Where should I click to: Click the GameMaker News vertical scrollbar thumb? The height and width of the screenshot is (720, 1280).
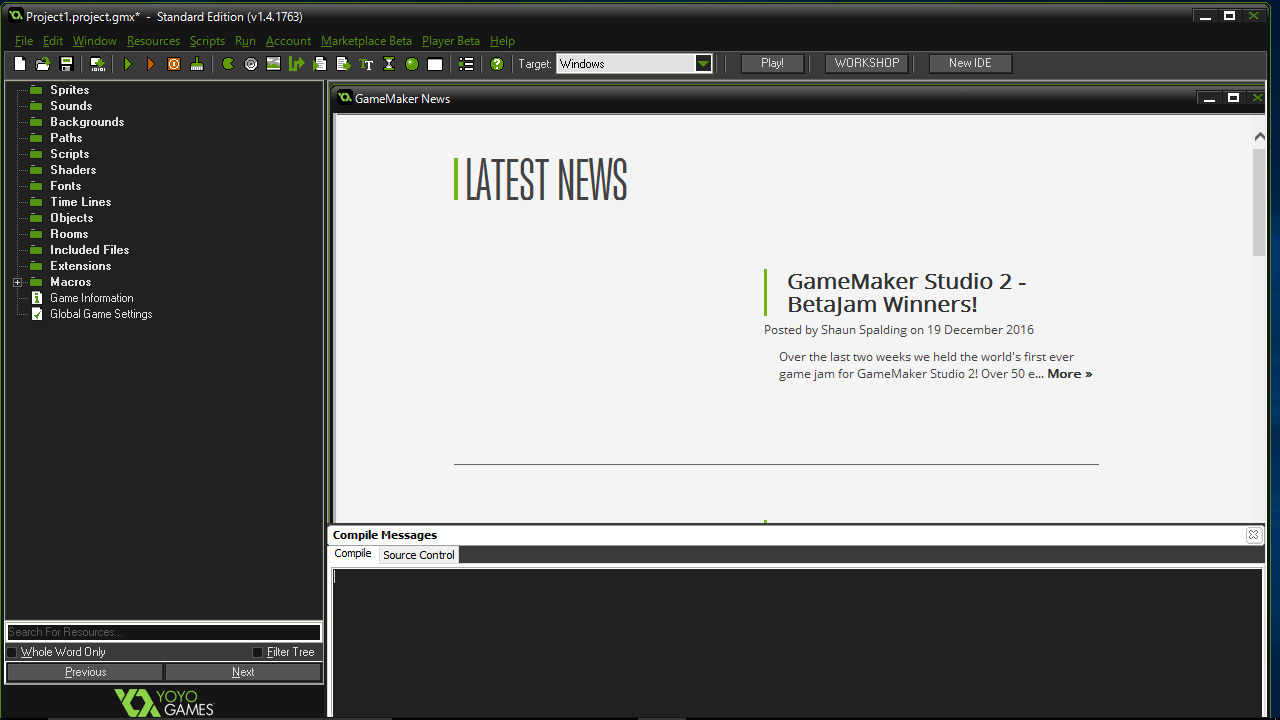tap(1259, 200)
